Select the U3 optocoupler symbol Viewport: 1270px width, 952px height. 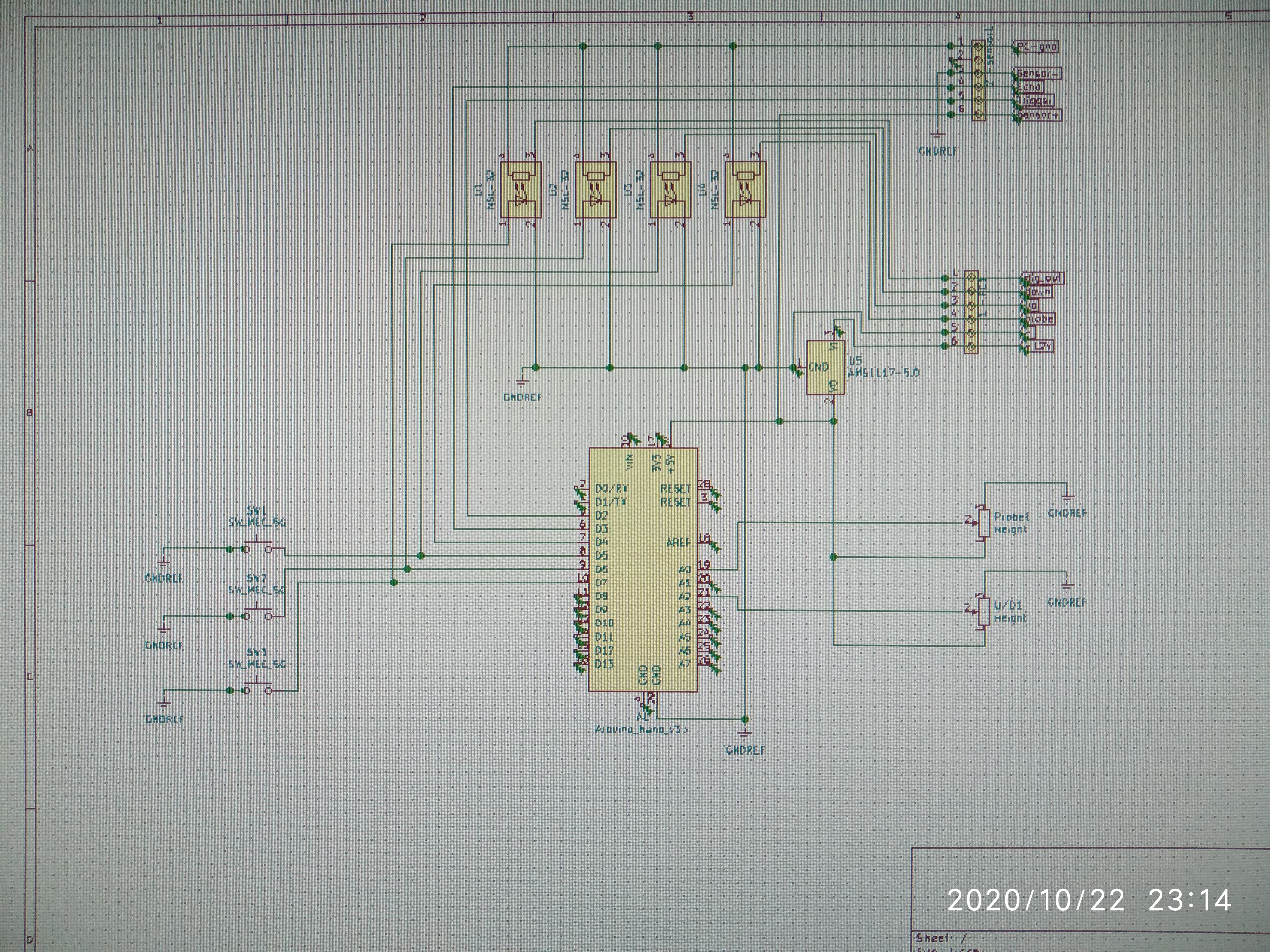[x=670, y=190]
